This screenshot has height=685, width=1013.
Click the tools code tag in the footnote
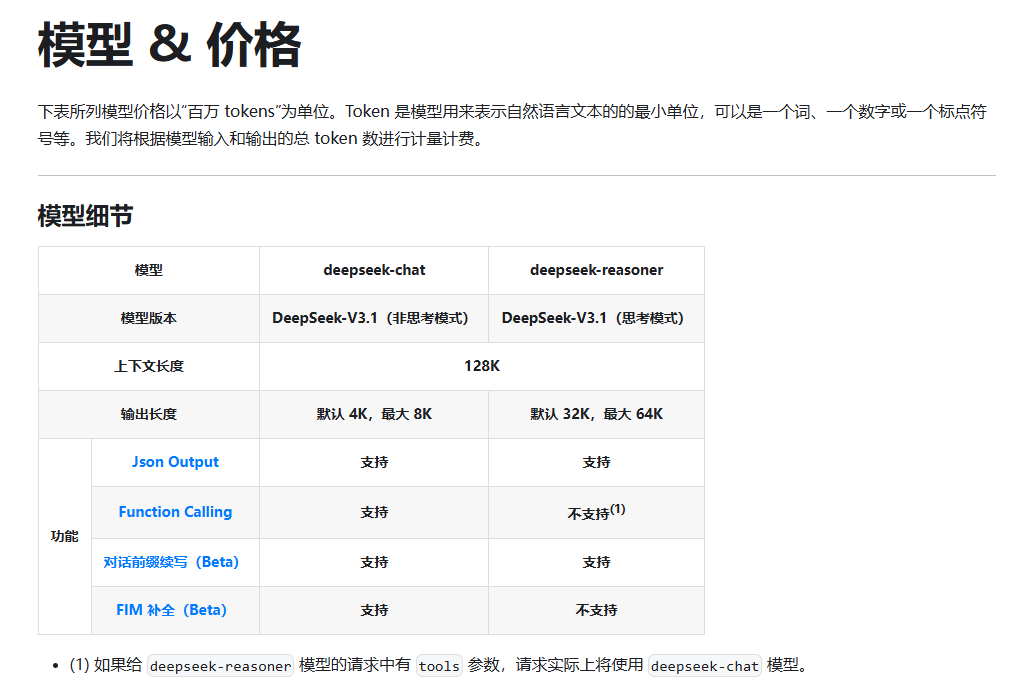[x=439, y=666]
